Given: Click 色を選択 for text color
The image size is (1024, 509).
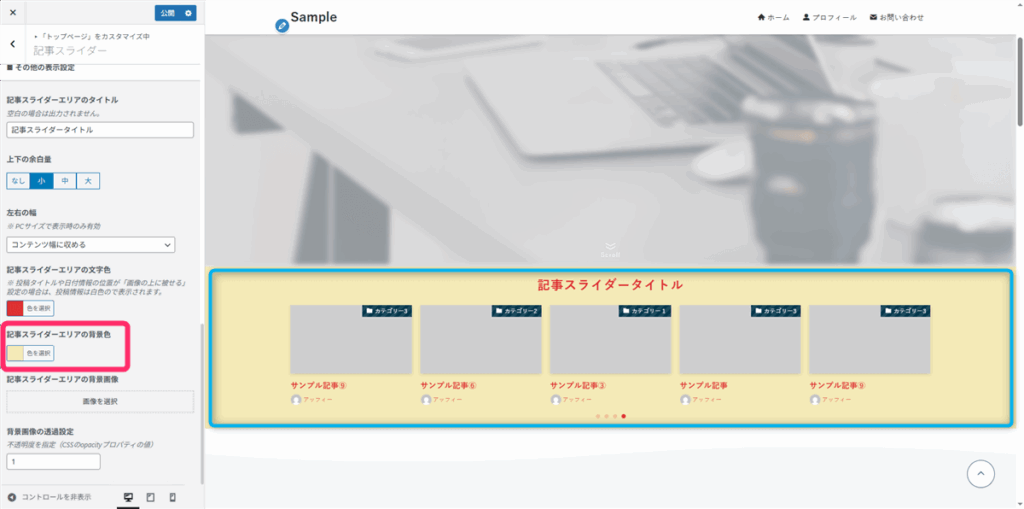Looking at the screenshot, I should click(x=39, y=308).
